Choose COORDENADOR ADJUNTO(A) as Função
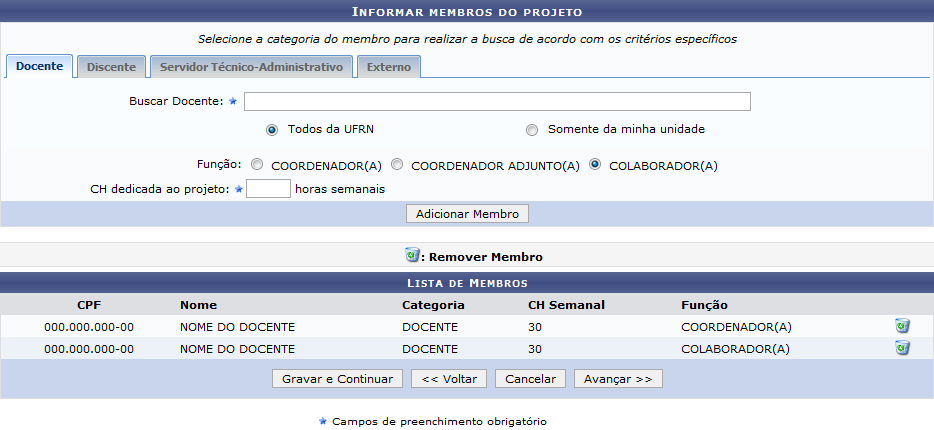Viewport: 934px width, 430px height. 397,164
